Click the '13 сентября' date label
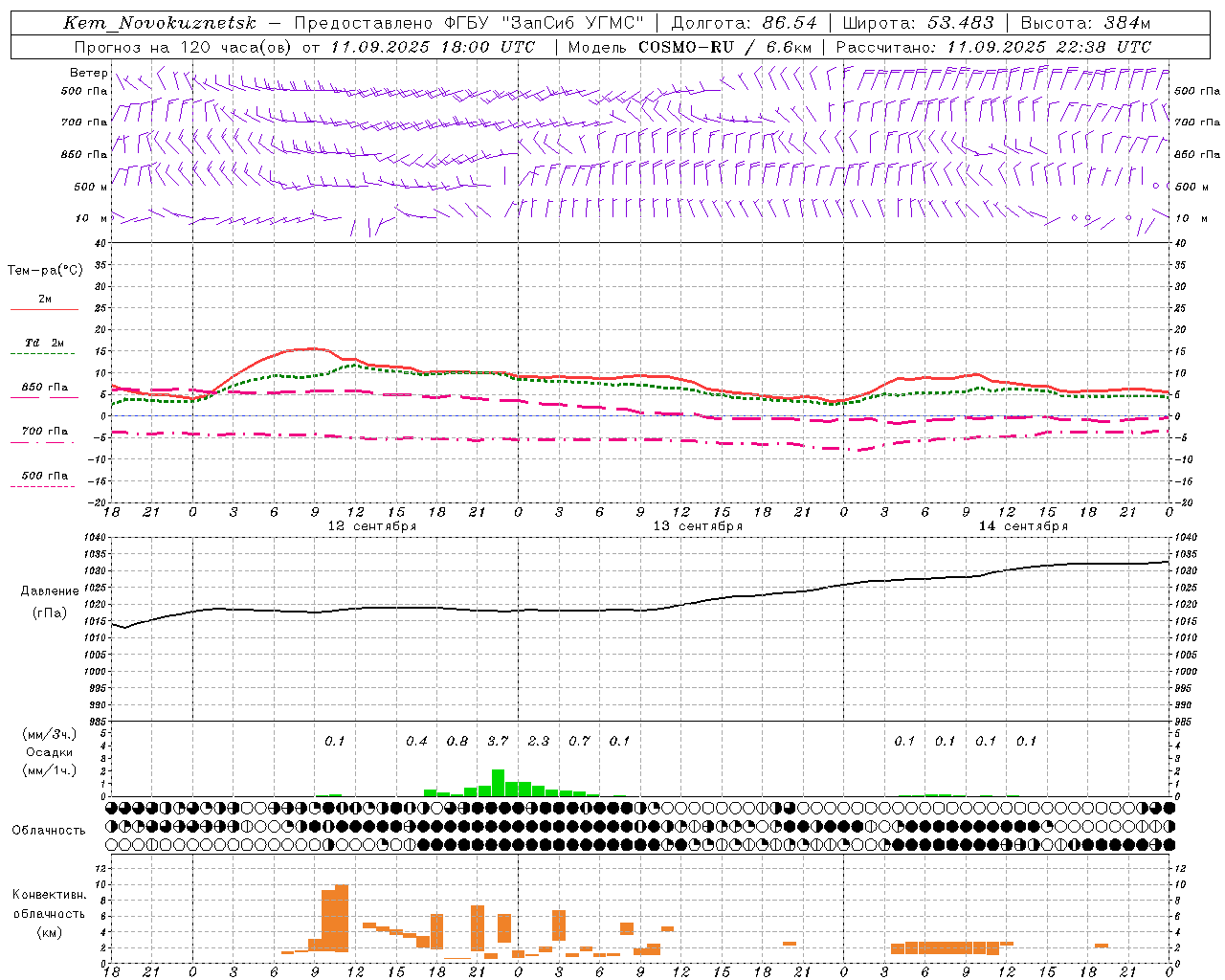Screen dimensions: 1225x980 coord(698,526)
